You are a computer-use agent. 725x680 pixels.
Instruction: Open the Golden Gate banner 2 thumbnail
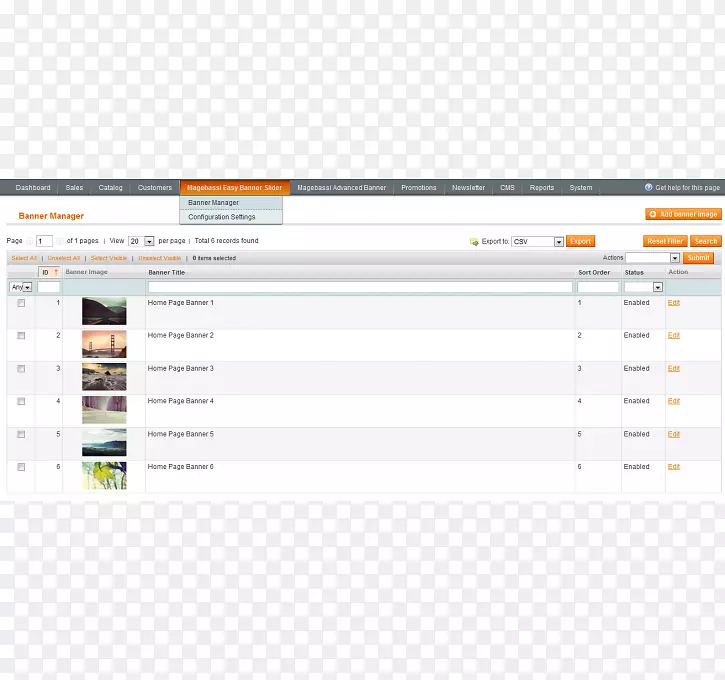[104, 344]
